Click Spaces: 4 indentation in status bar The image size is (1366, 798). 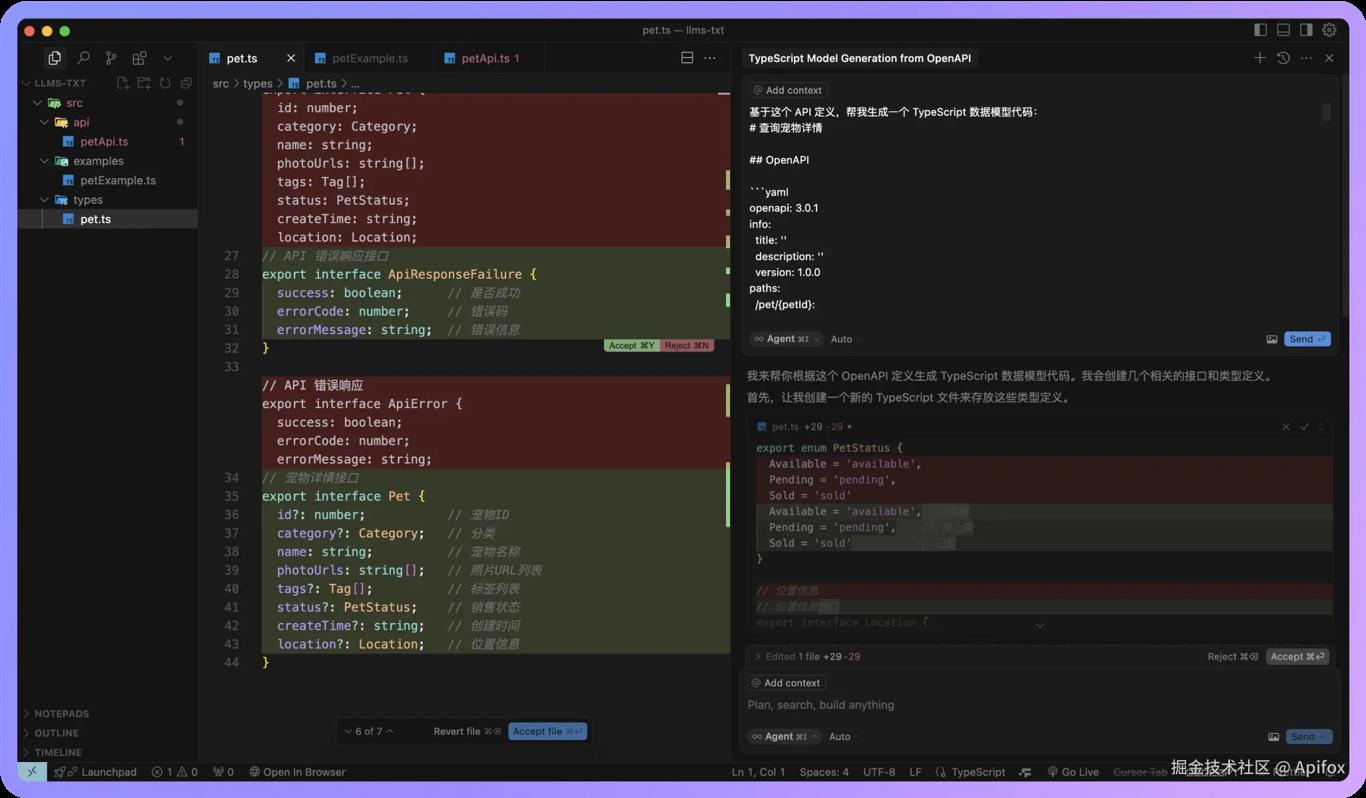(x=824, y=772)
